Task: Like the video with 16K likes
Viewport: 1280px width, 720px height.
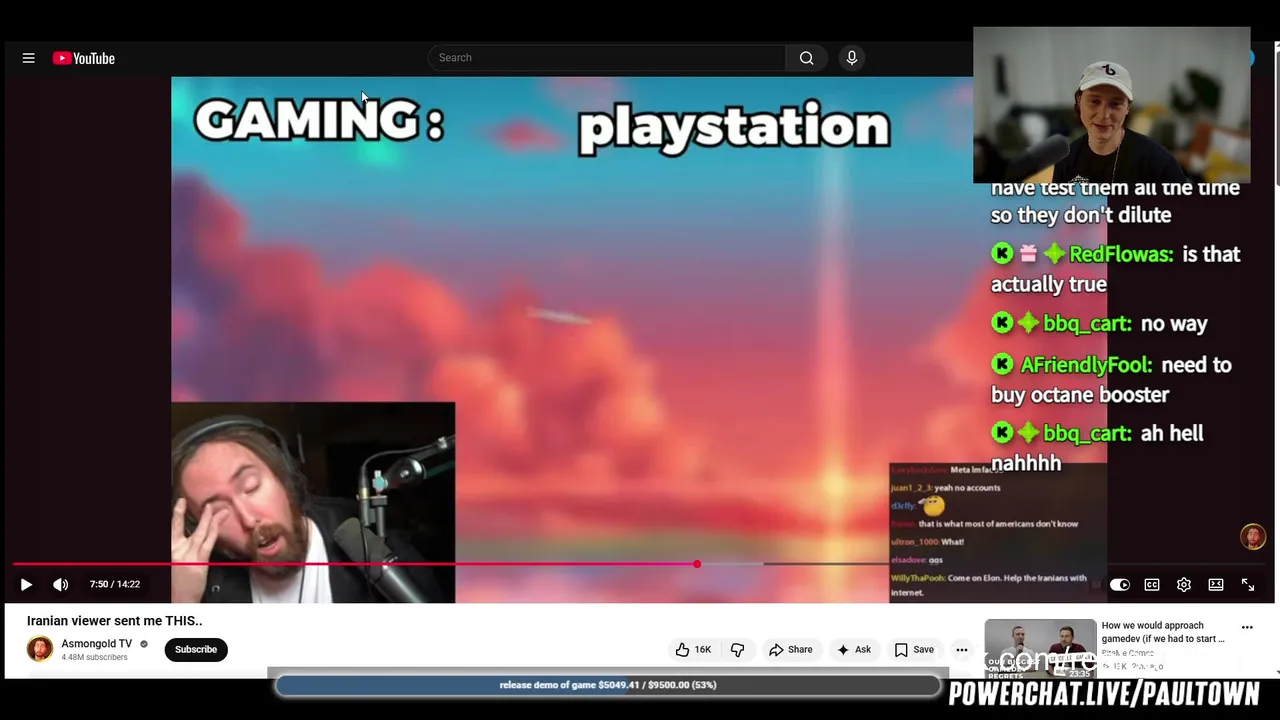Action: (693, 650)
